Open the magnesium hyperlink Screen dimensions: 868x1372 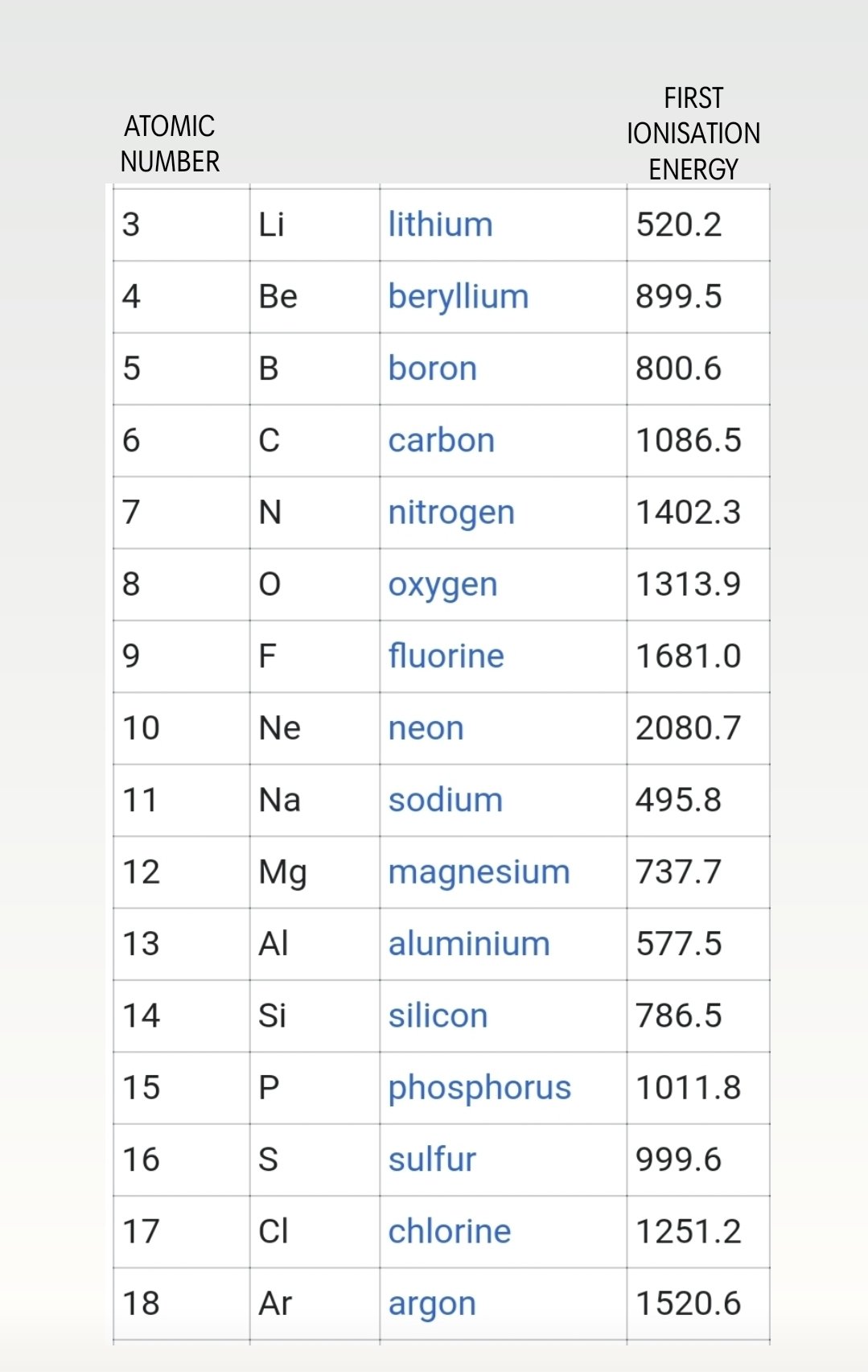pyautogui.click(x=479, y=872)
